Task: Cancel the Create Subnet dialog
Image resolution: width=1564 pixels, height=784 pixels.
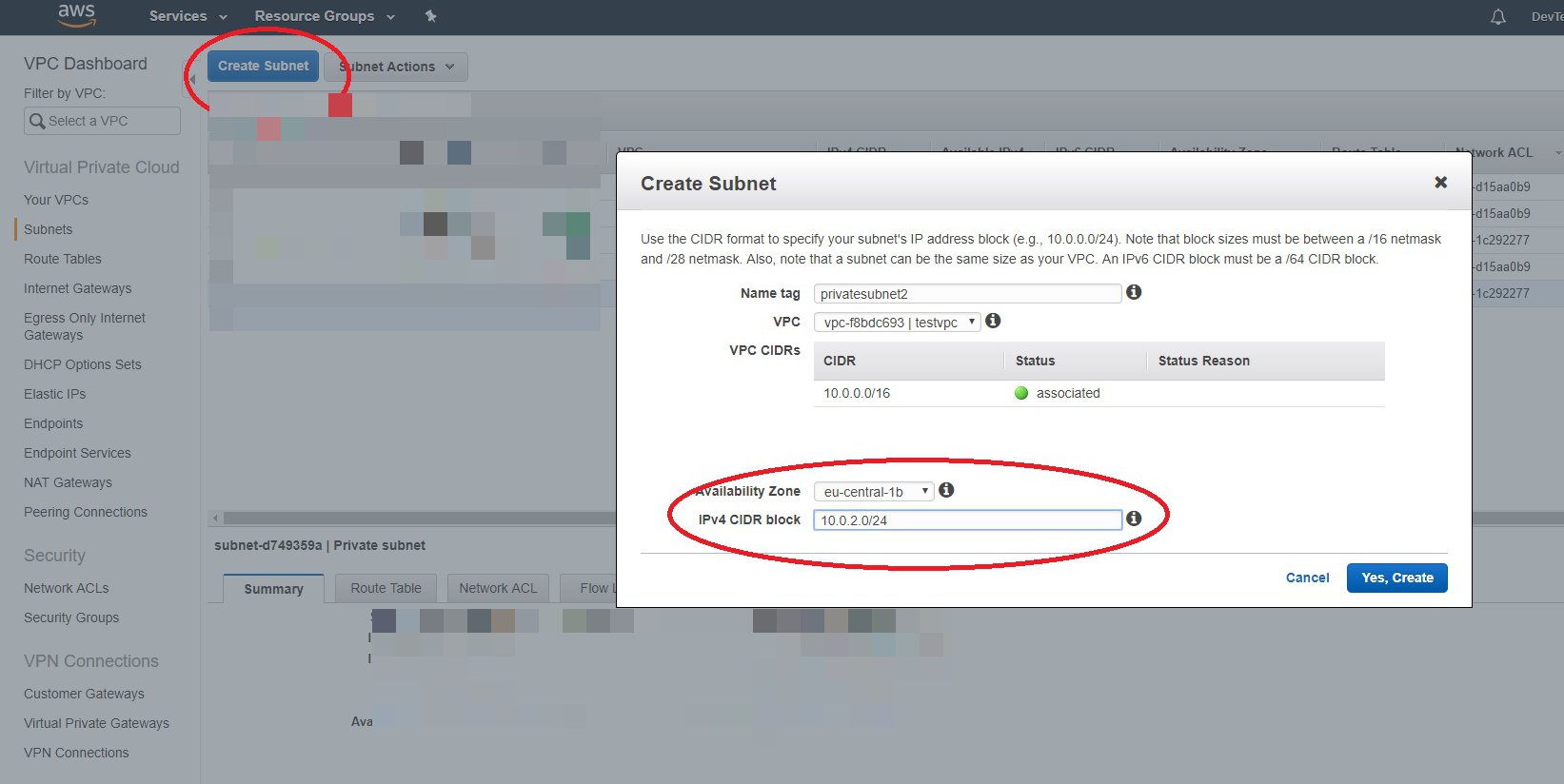Action: click(x=1307, y=578)
